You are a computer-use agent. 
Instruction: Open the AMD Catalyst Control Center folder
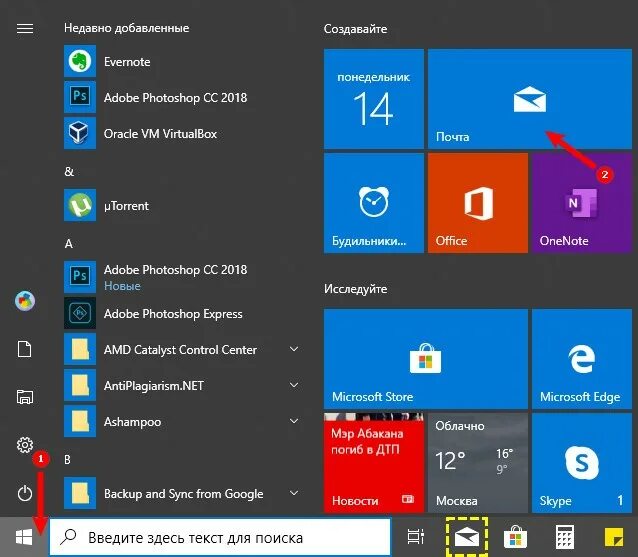click(x=183, y=349)
